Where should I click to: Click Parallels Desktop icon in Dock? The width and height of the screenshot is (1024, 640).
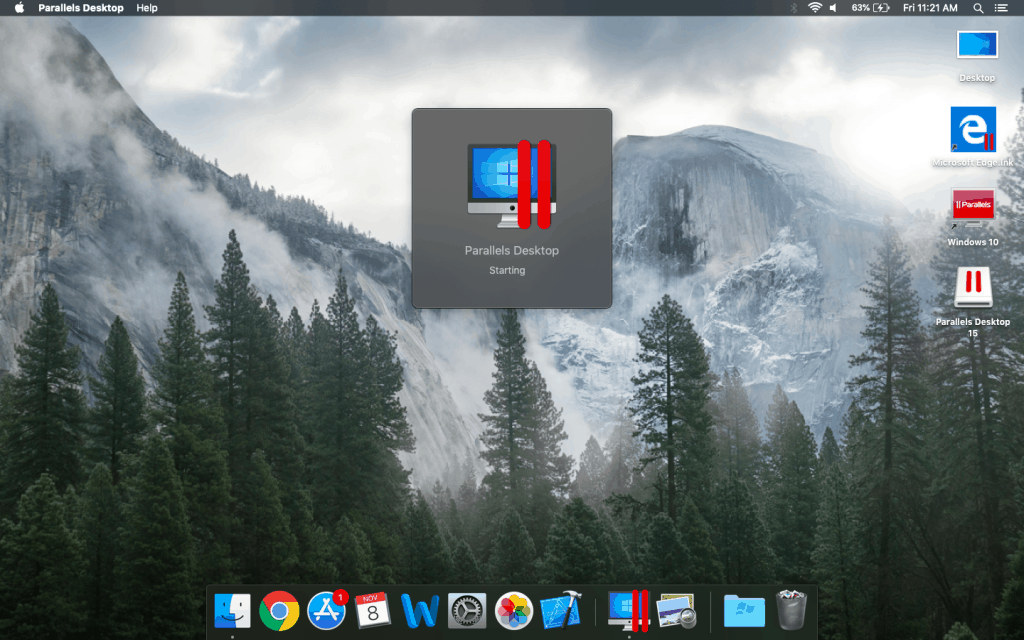pos(628,611)
